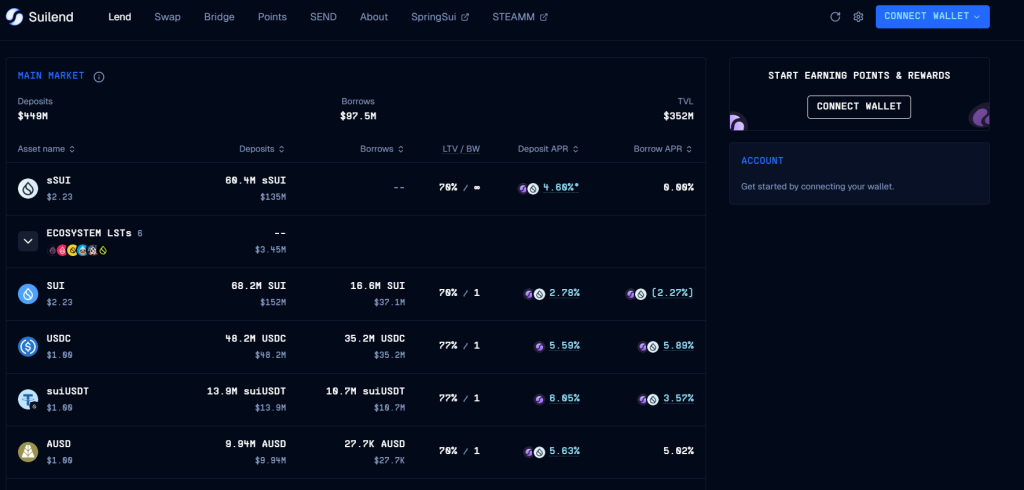The width and height of the screenshot is (1024, 490).
Task: Click the 35.2M USDC borrows cell
Action: pyautogui.click(x=374, y=339)
